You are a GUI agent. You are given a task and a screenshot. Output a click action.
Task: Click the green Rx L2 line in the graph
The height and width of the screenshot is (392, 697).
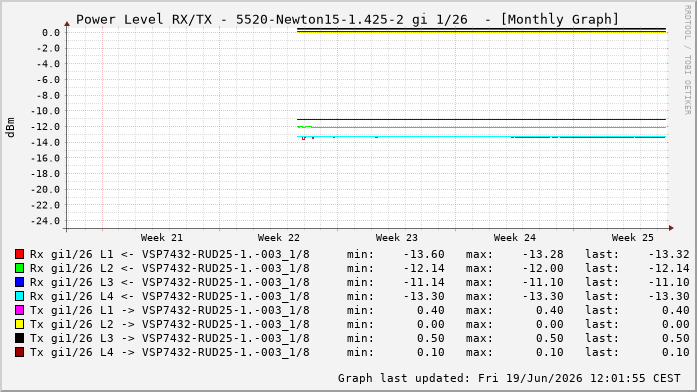481,128
